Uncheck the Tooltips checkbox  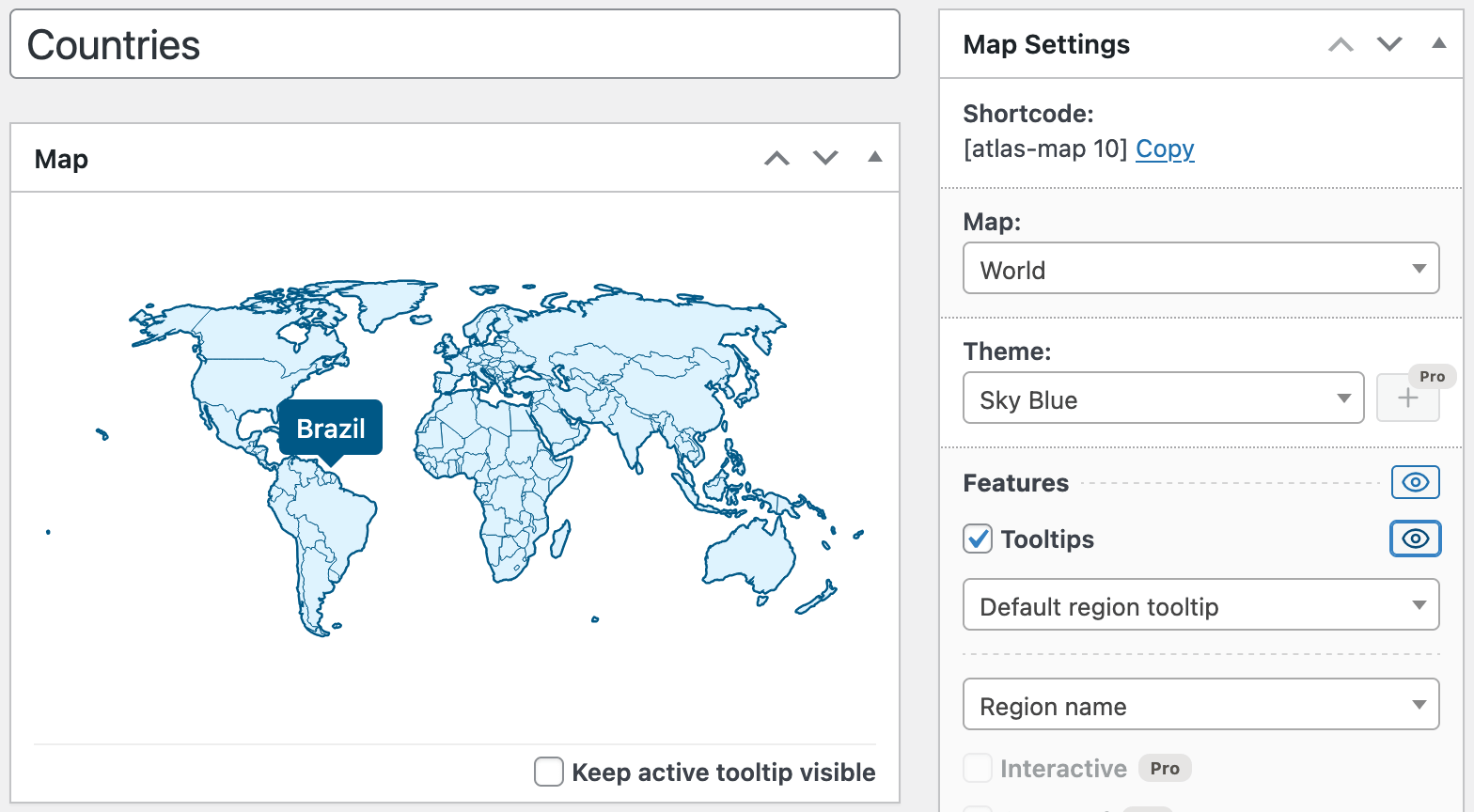click(978, 539)
